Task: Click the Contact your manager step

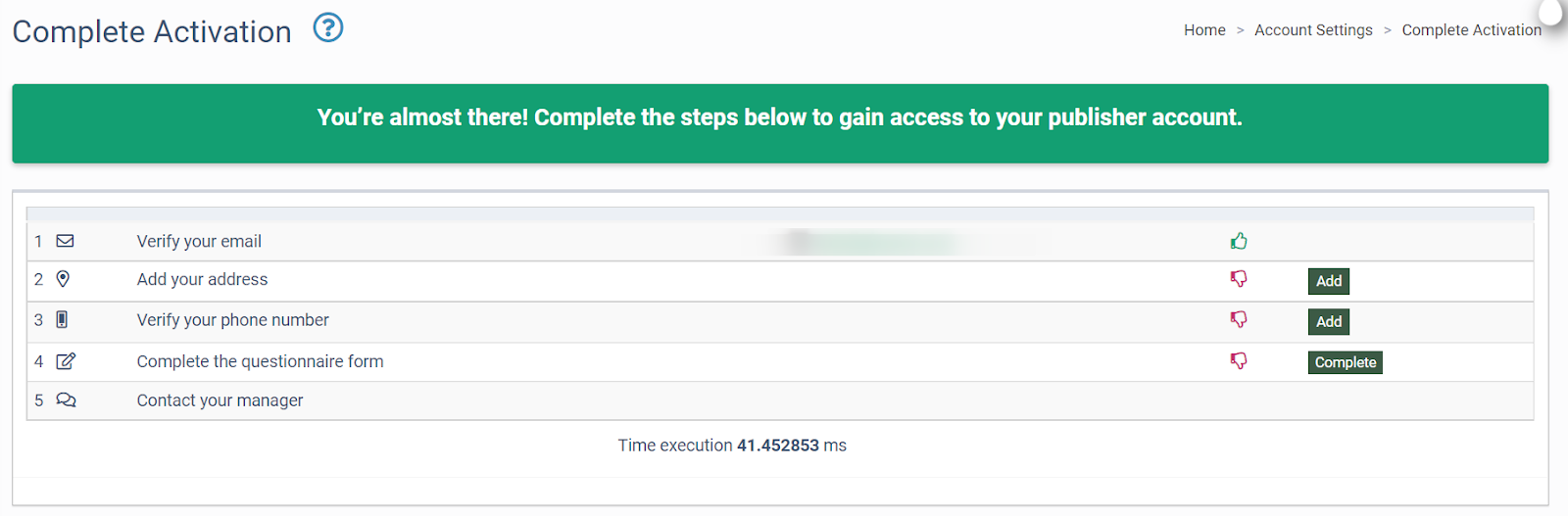Action: point(220,400)
